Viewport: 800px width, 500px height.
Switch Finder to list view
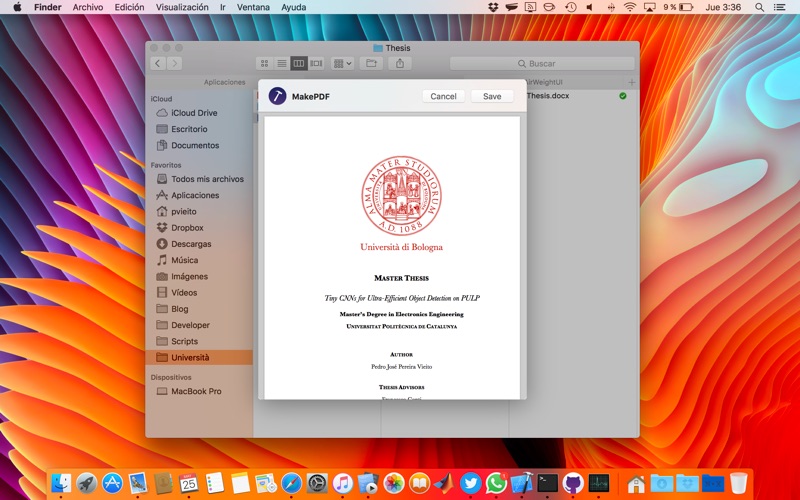(282, 63)
